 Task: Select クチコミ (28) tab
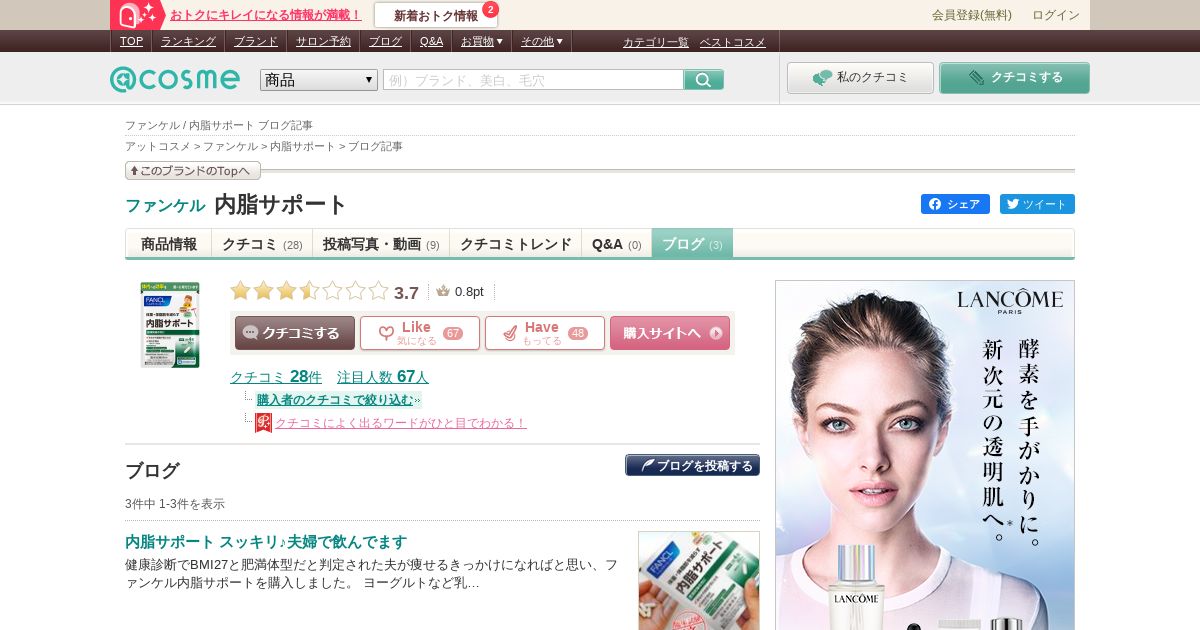pyautogui.click(x=262, y=244)
